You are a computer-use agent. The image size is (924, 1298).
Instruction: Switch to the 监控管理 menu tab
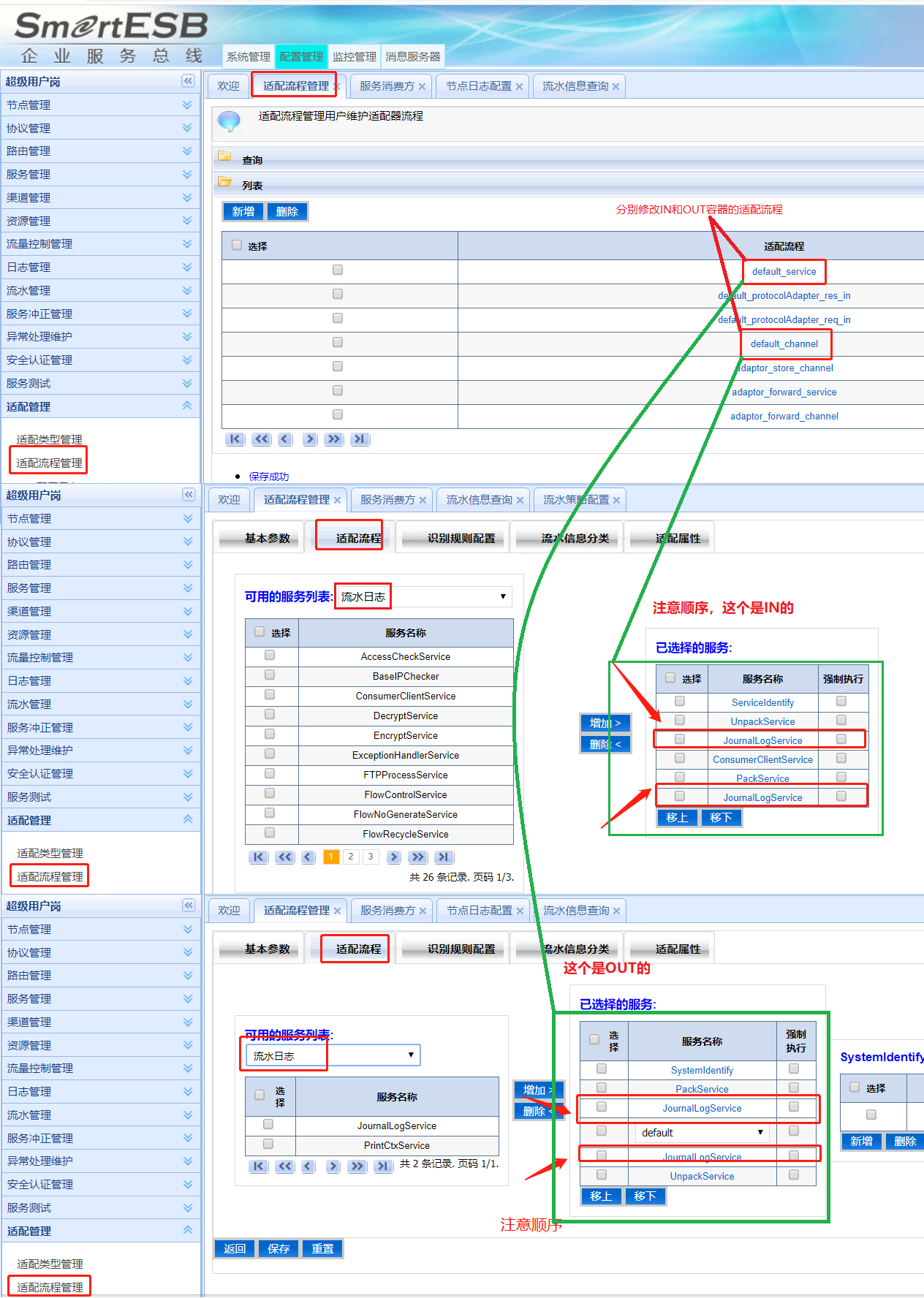coord(355,57)
